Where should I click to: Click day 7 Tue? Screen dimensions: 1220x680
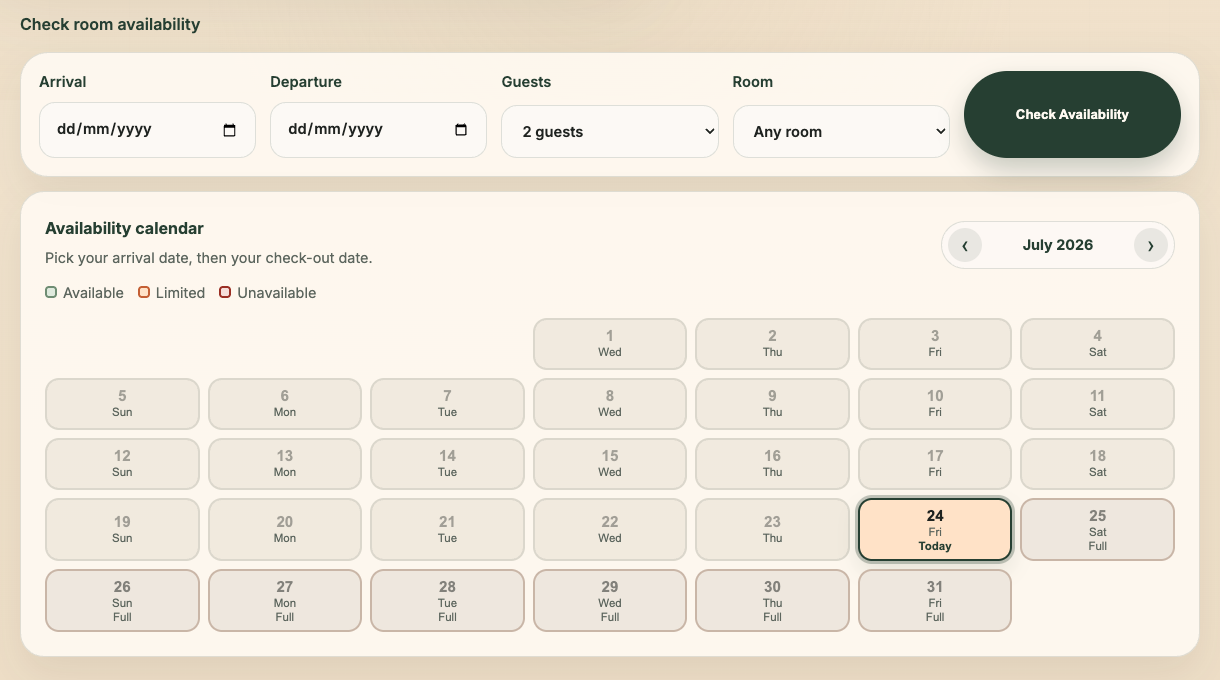pyautogui.click(x=447, y=404)
